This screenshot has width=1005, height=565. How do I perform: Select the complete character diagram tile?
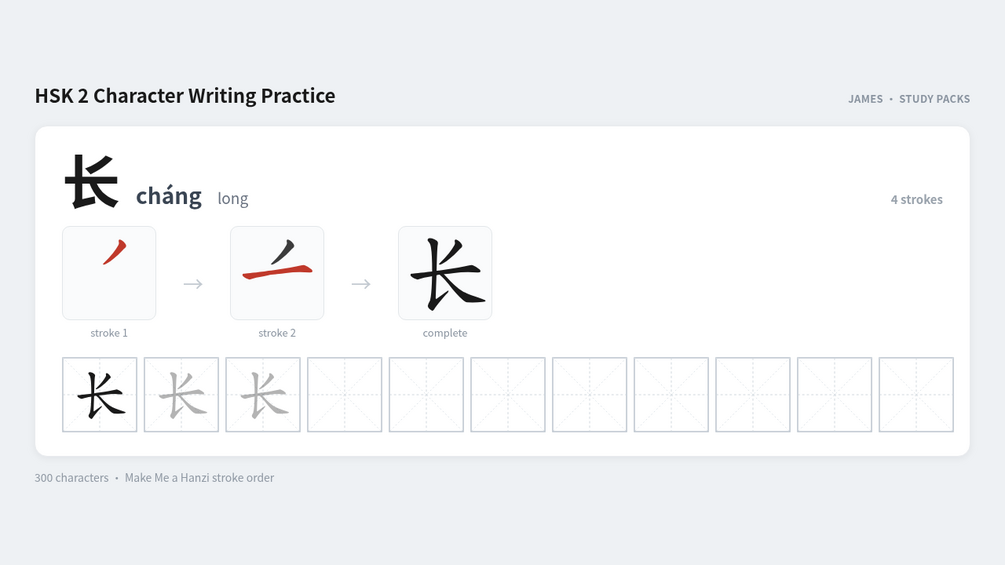click(x=445, y=273)
